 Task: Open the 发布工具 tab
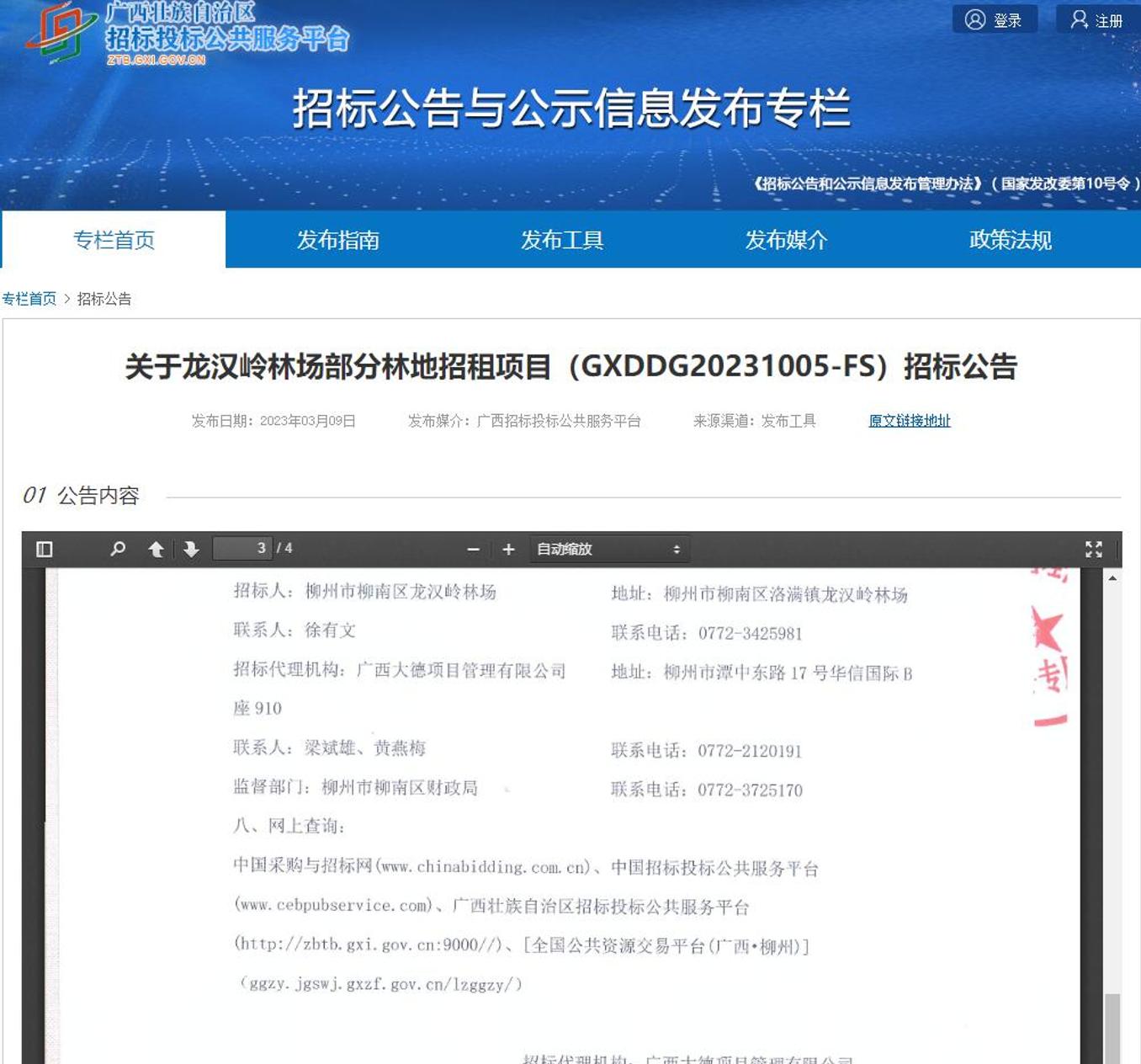point(562,240)
